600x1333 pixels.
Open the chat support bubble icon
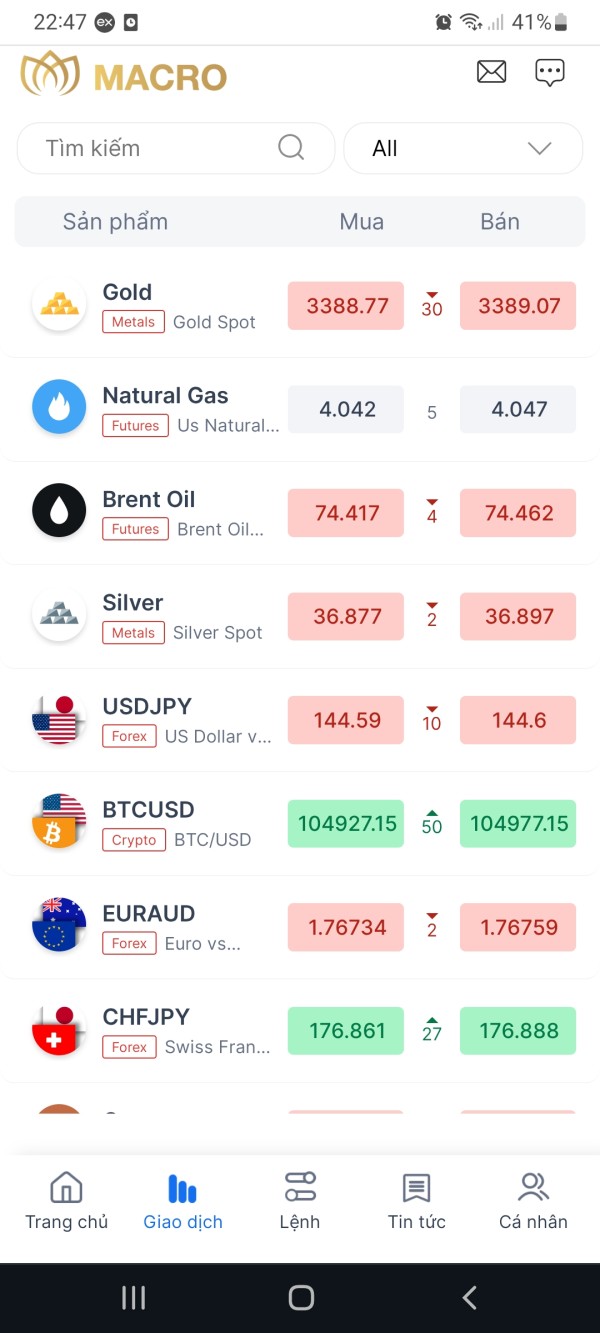[x=550, y=72]
